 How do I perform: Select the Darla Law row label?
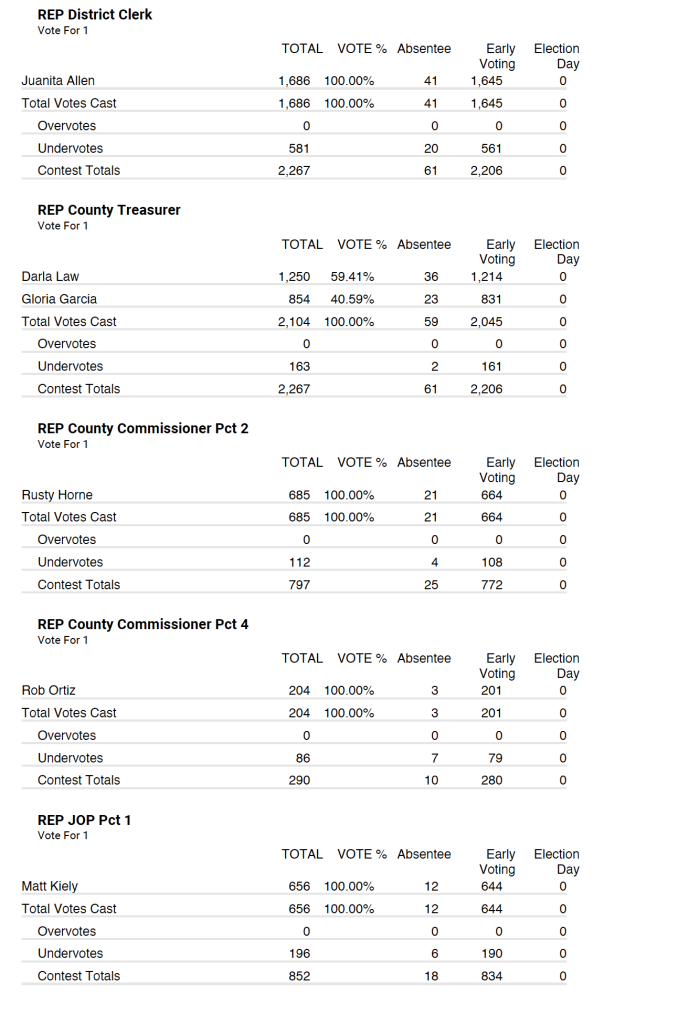coord(50,277)
